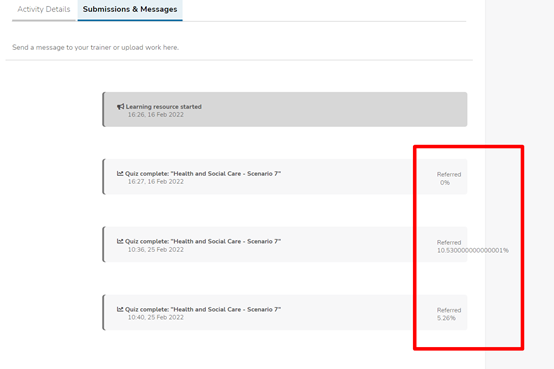
Task: Switch to the Activity Details tab
Action: pos(44,10)
